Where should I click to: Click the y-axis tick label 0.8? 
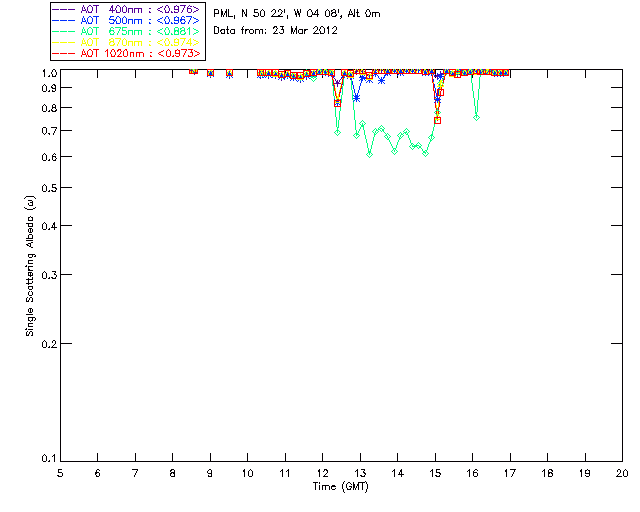click(49, 108)
